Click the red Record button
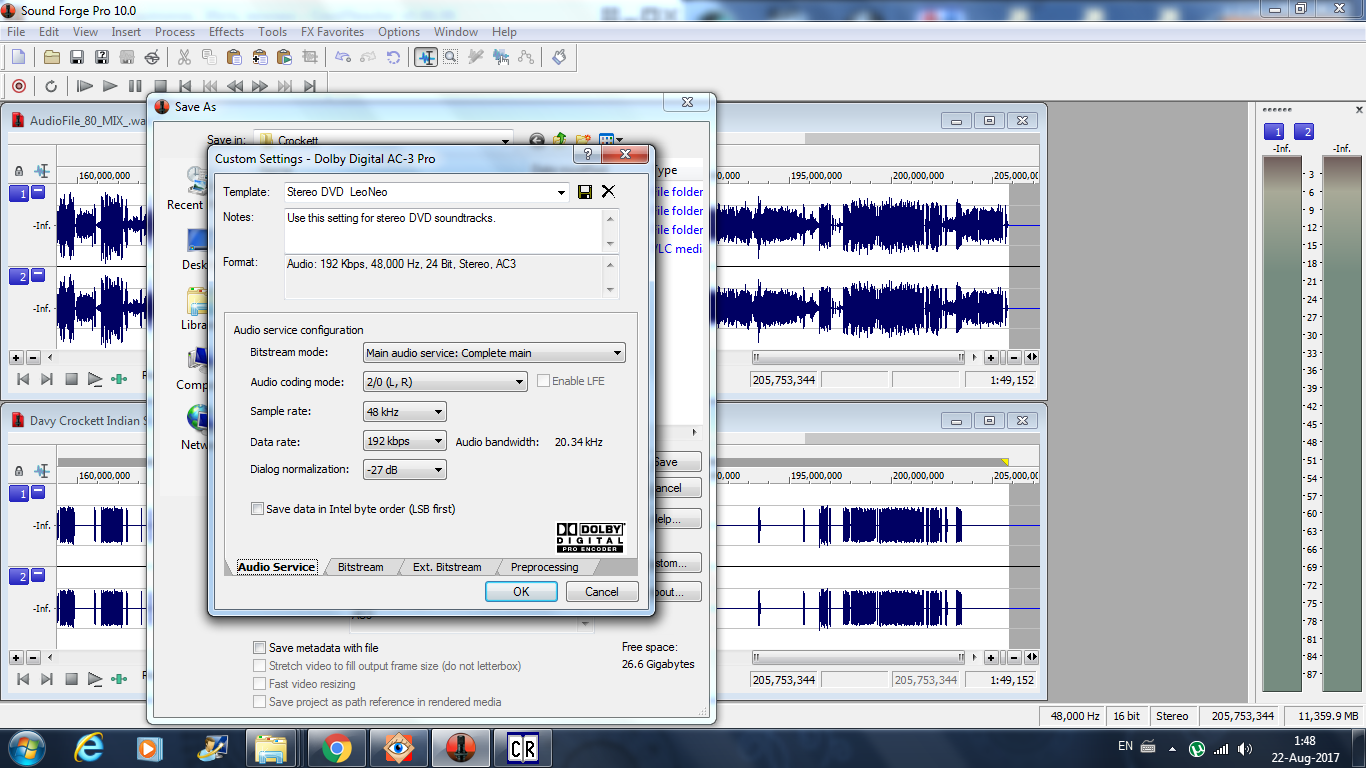1366x768 pixels. [x=18, y=86]
